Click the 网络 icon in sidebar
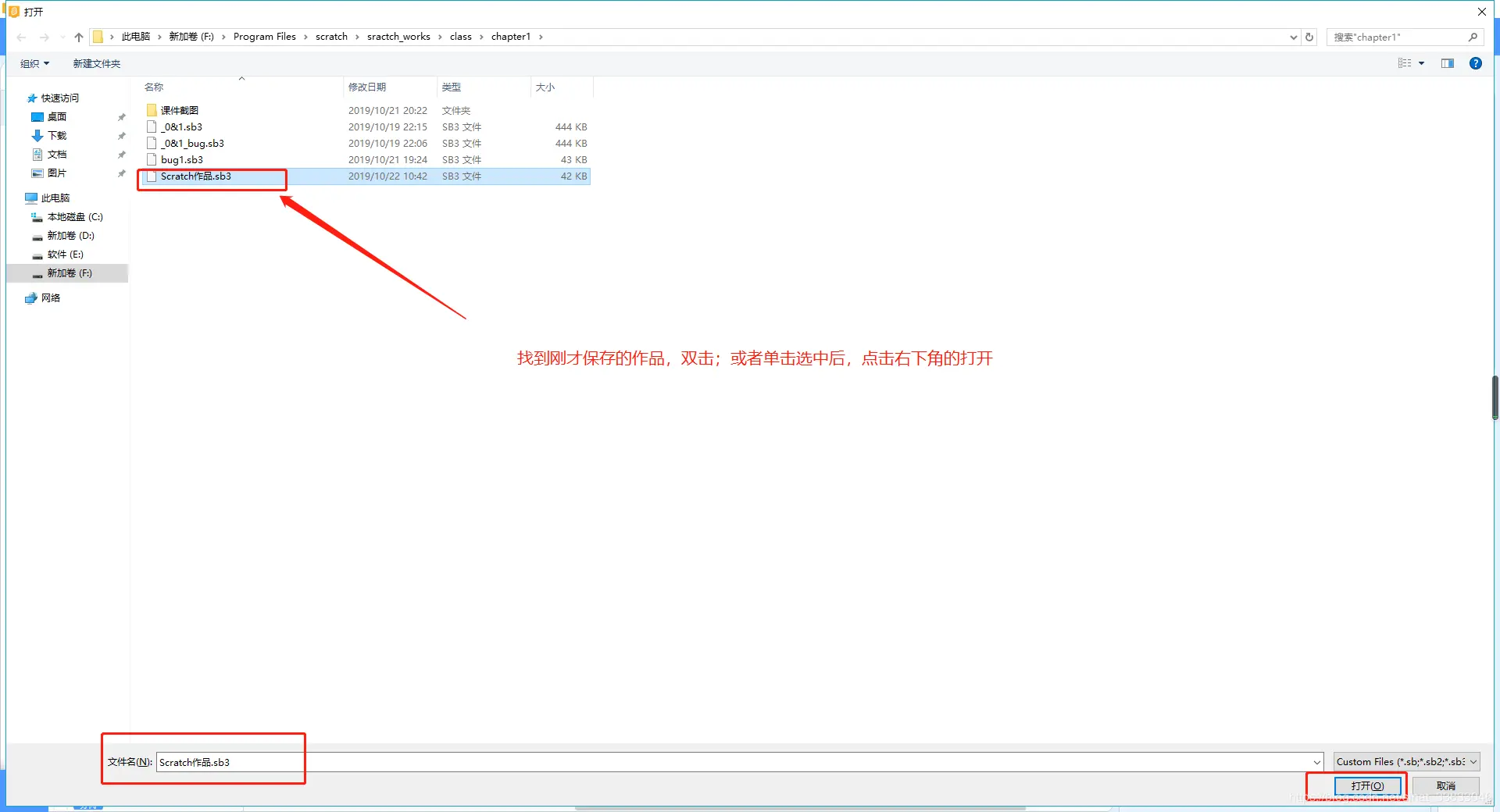Viewport: 1500px width, 812px height. point(31,297)
